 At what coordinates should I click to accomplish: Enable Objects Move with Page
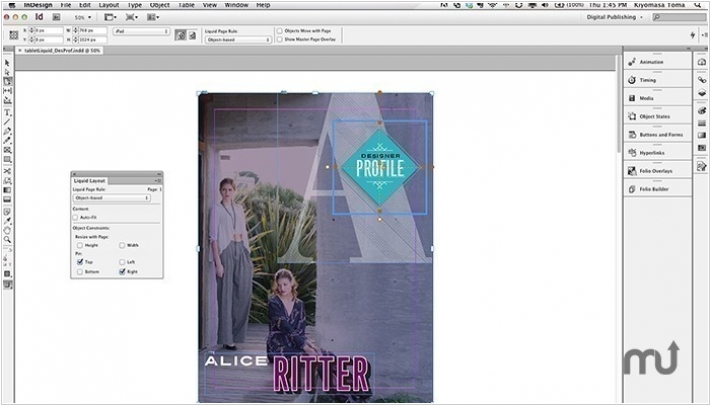[279, 31]
